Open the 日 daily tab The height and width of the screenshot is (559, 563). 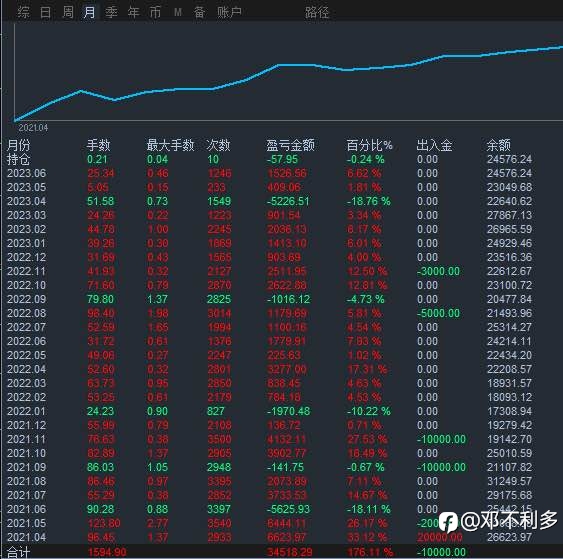[46, 13]
